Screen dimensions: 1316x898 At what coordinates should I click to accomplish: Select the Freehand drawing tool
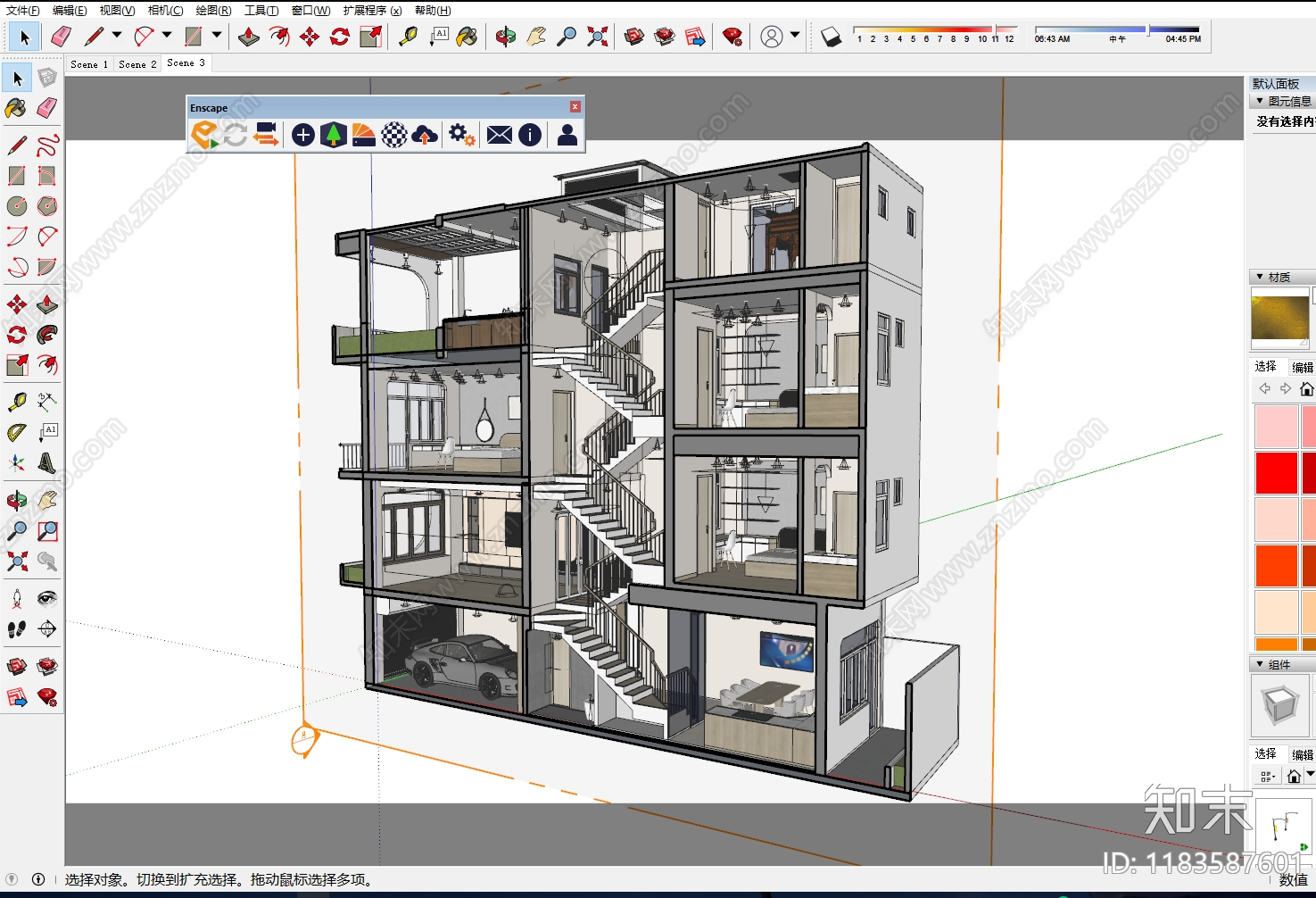pos(47,146)
